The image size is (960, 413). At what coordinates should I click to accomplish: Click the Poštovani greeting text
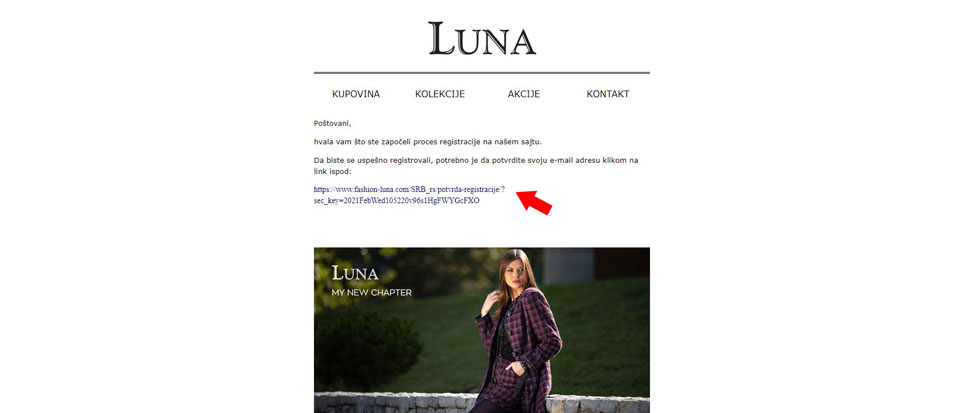(332, 124)
